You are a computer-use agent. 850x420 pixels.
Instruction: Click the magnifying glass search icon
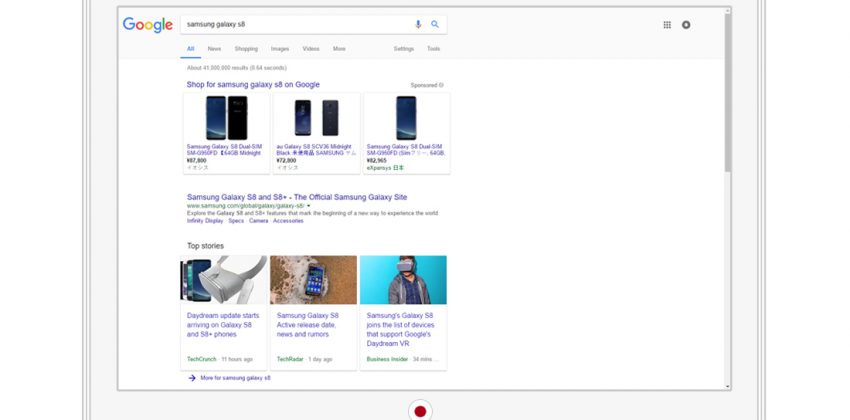pos(435,24)
